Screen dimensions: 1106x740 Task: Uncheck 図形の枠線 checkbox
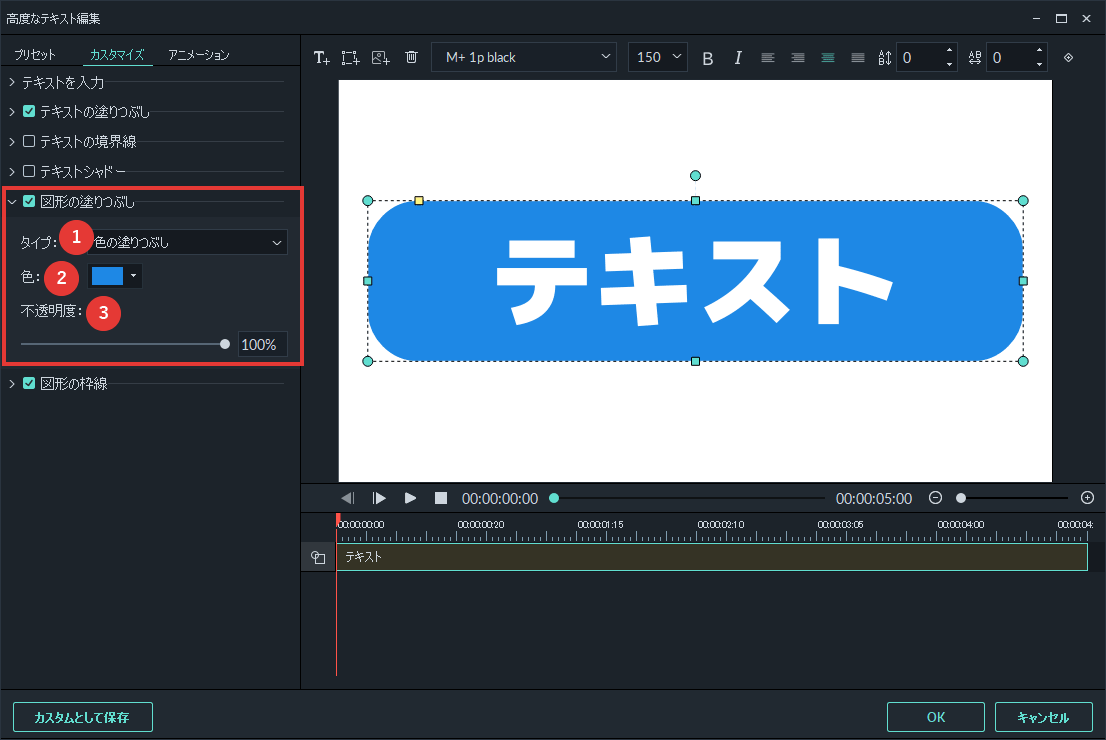tap(29, 383)
